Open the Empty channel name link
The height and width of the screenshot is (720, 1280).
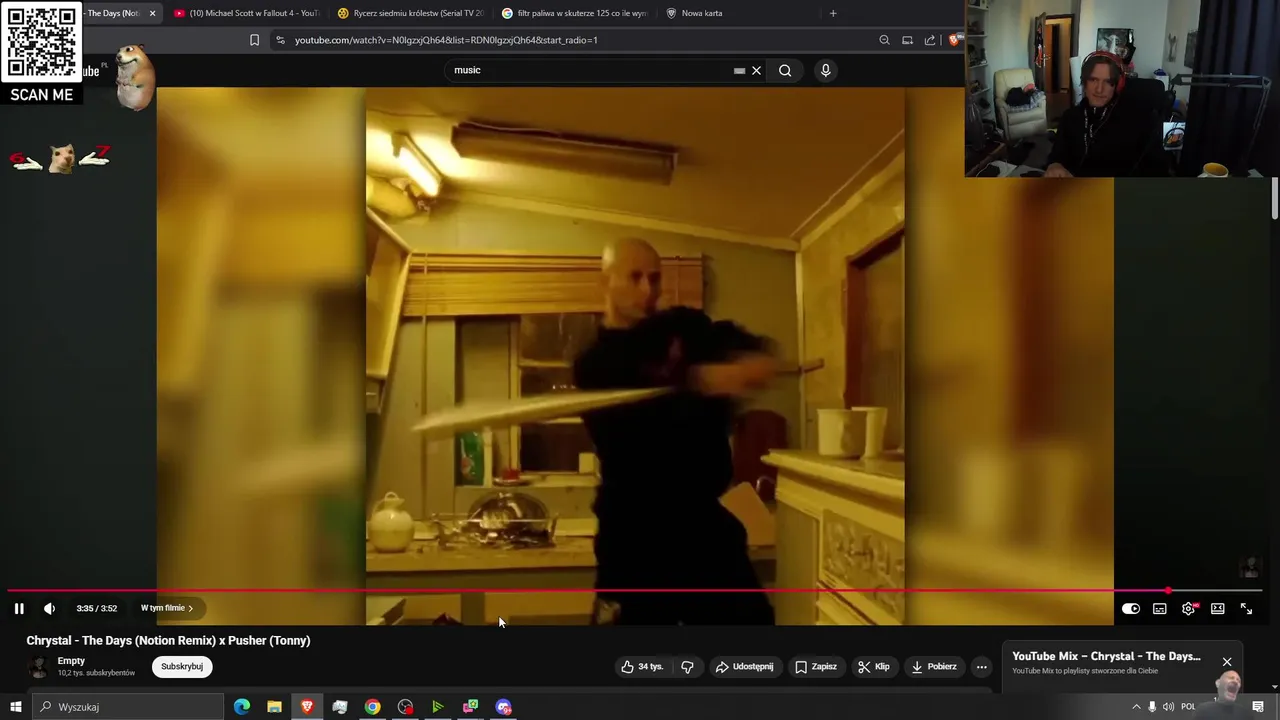71,661
